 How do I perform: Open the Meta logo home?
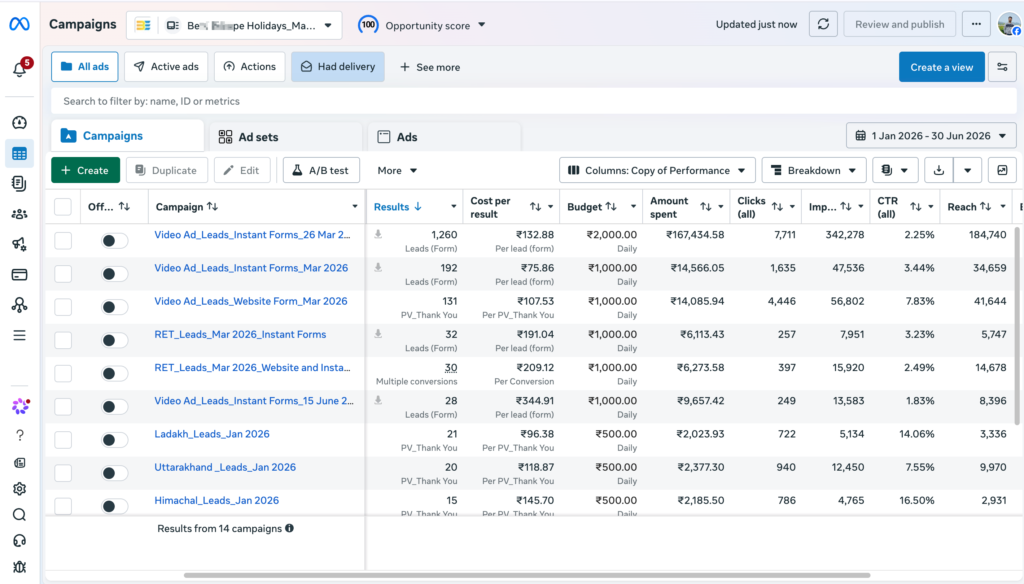click(x=20, y=24)
